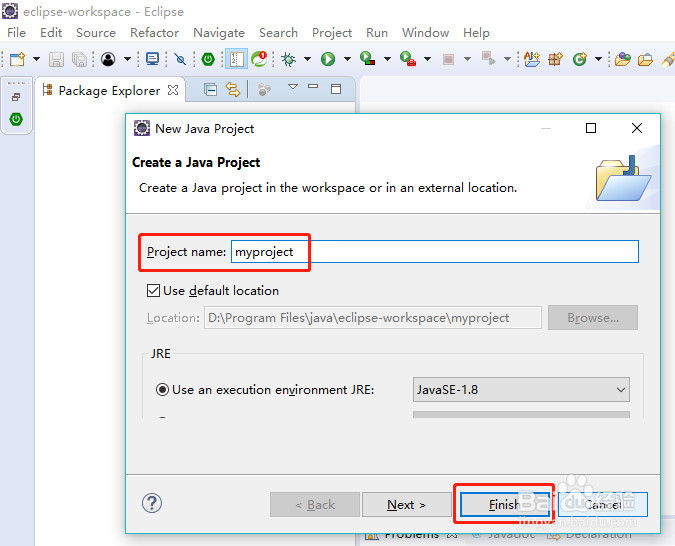
Task: Maximize the Package Explorer view
Action: 336,89
